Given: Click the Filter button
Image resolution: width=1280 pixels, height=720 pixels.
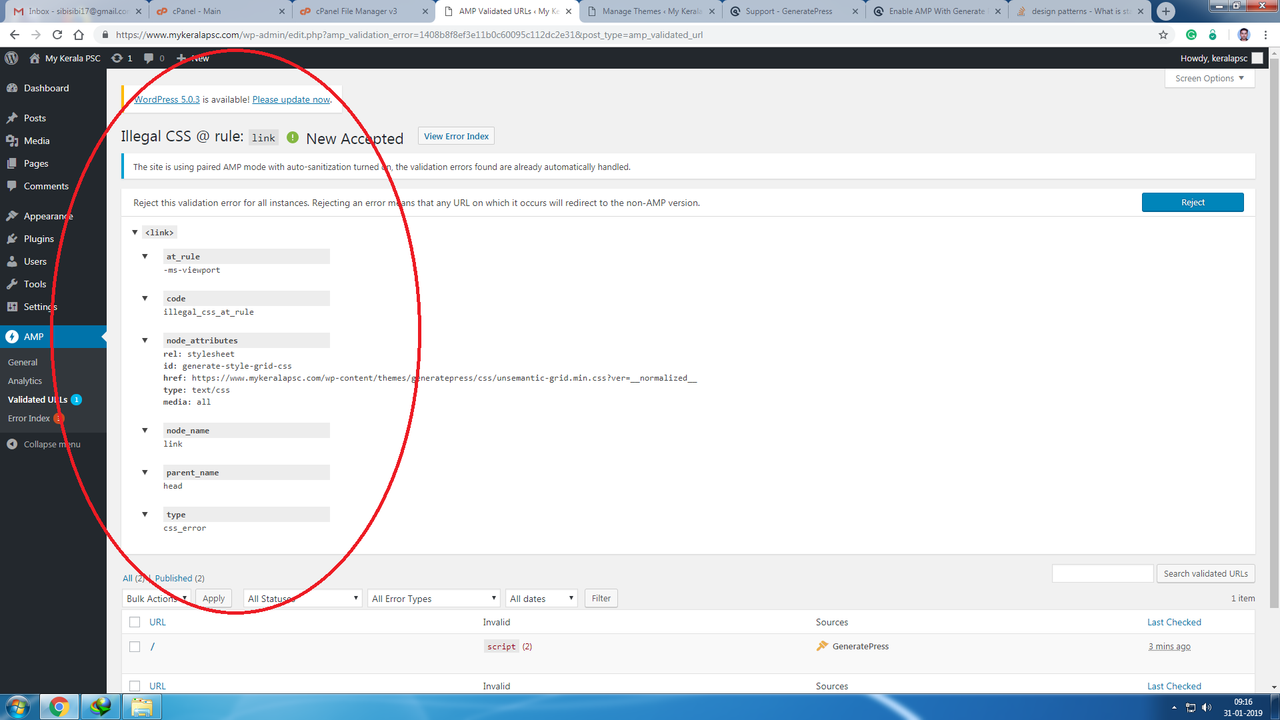Looking at the screenshot, I should click(x=601, y=598).
